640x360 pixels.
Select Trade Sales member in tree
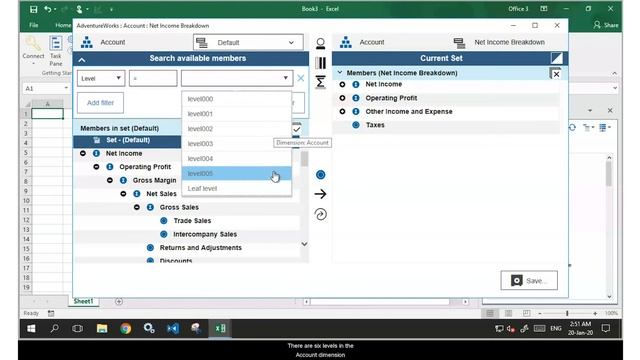(x=192, y=221)
